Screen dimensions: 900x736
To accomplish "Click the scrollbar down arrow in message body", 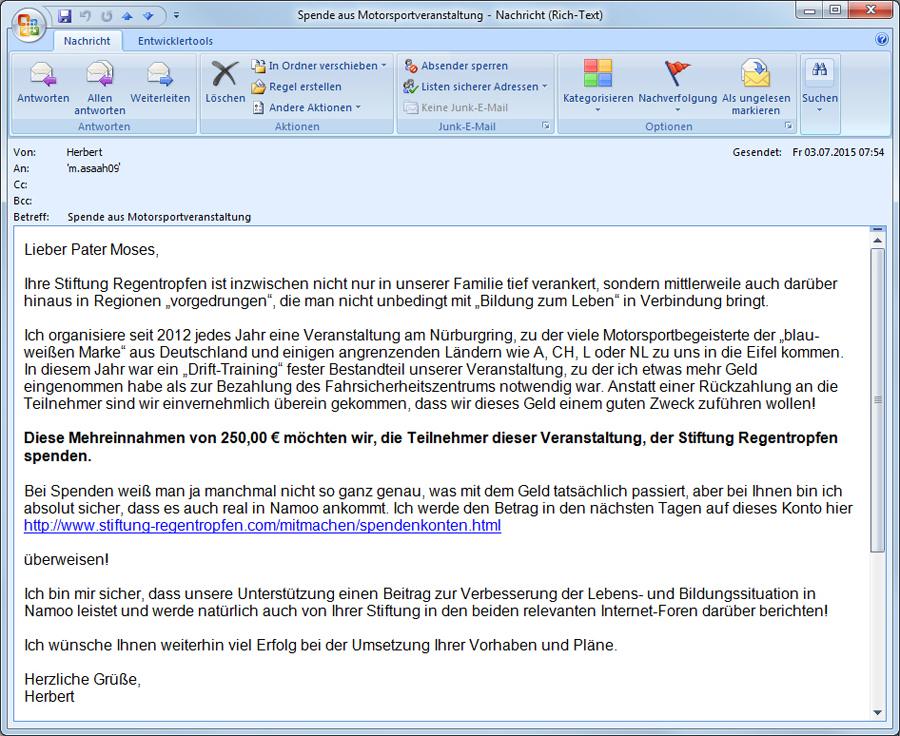I will click(x=878, y=712).
